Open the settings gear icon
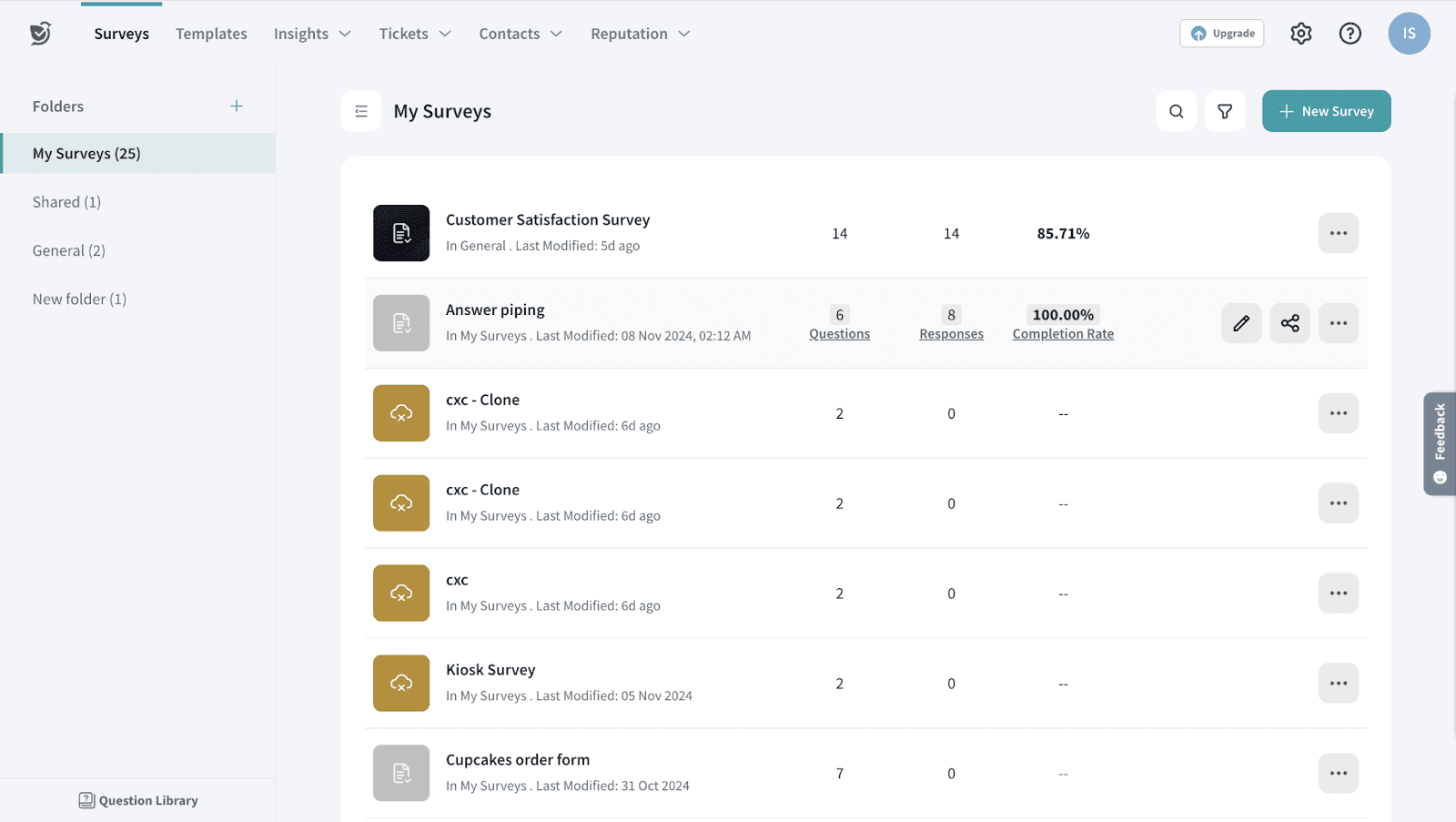 tap(1300, 34)
